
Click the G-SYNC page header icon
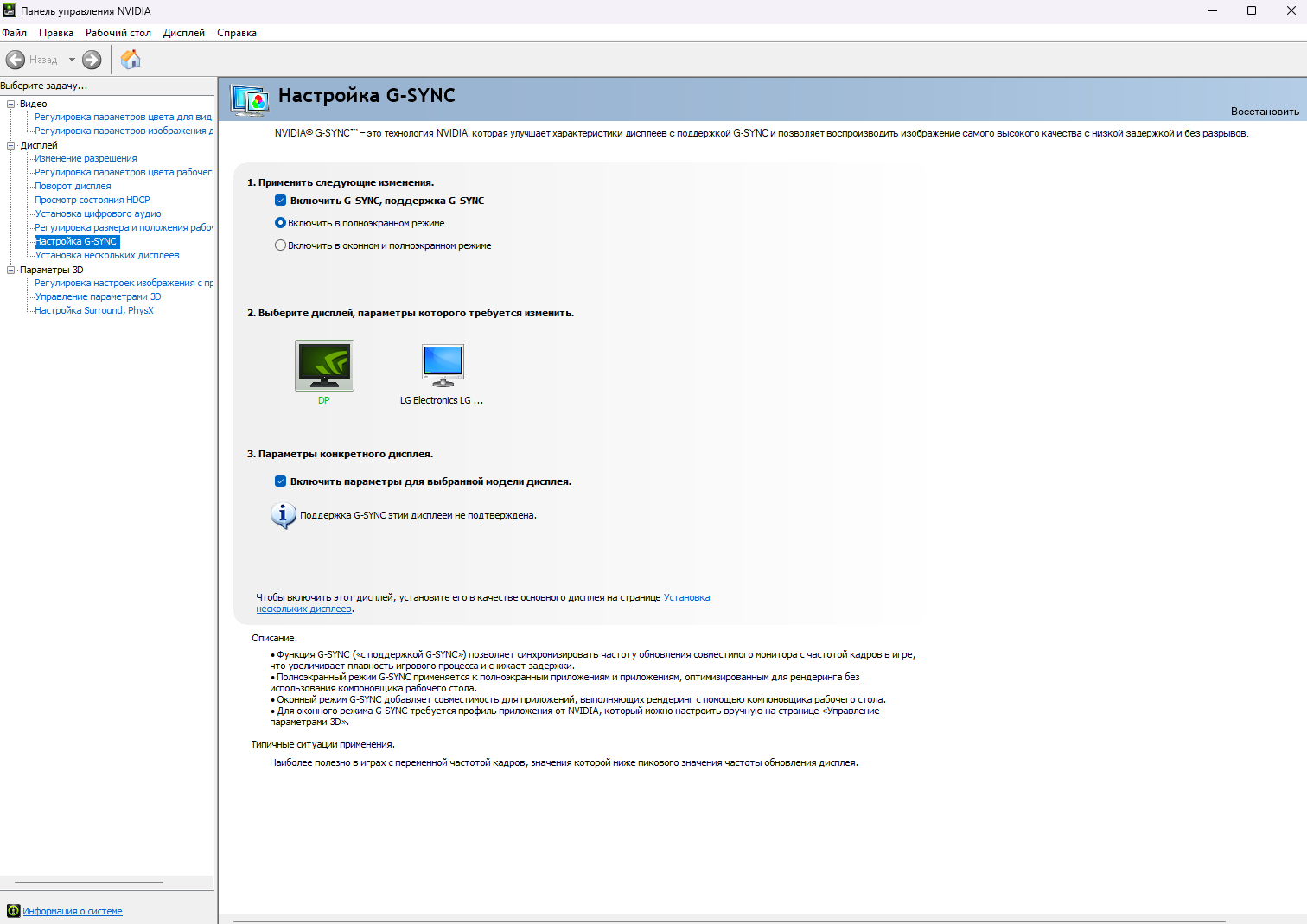(x=250, y=100)
